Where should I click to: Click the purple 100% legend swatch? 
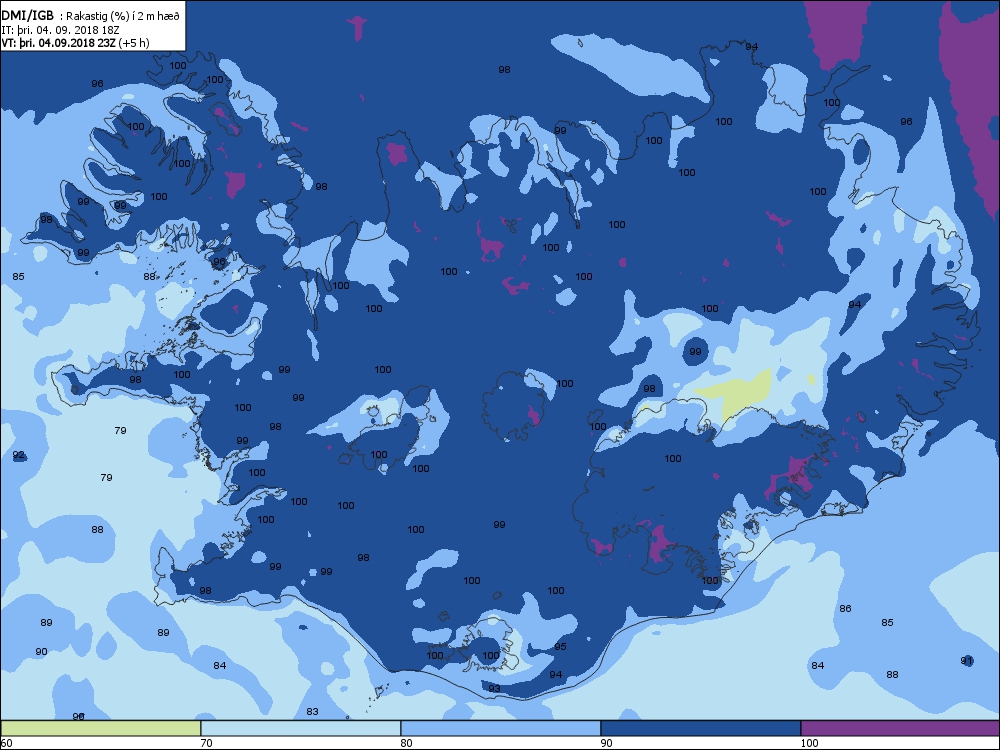(900, 728)
